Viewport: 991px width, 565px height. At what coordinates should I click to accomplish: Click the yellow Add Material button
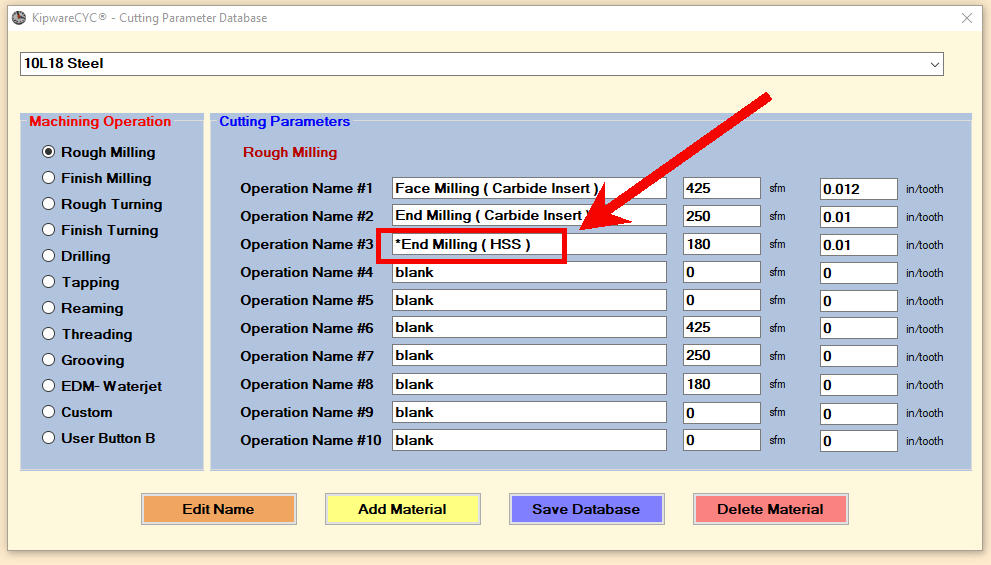(x=403, y=509)
